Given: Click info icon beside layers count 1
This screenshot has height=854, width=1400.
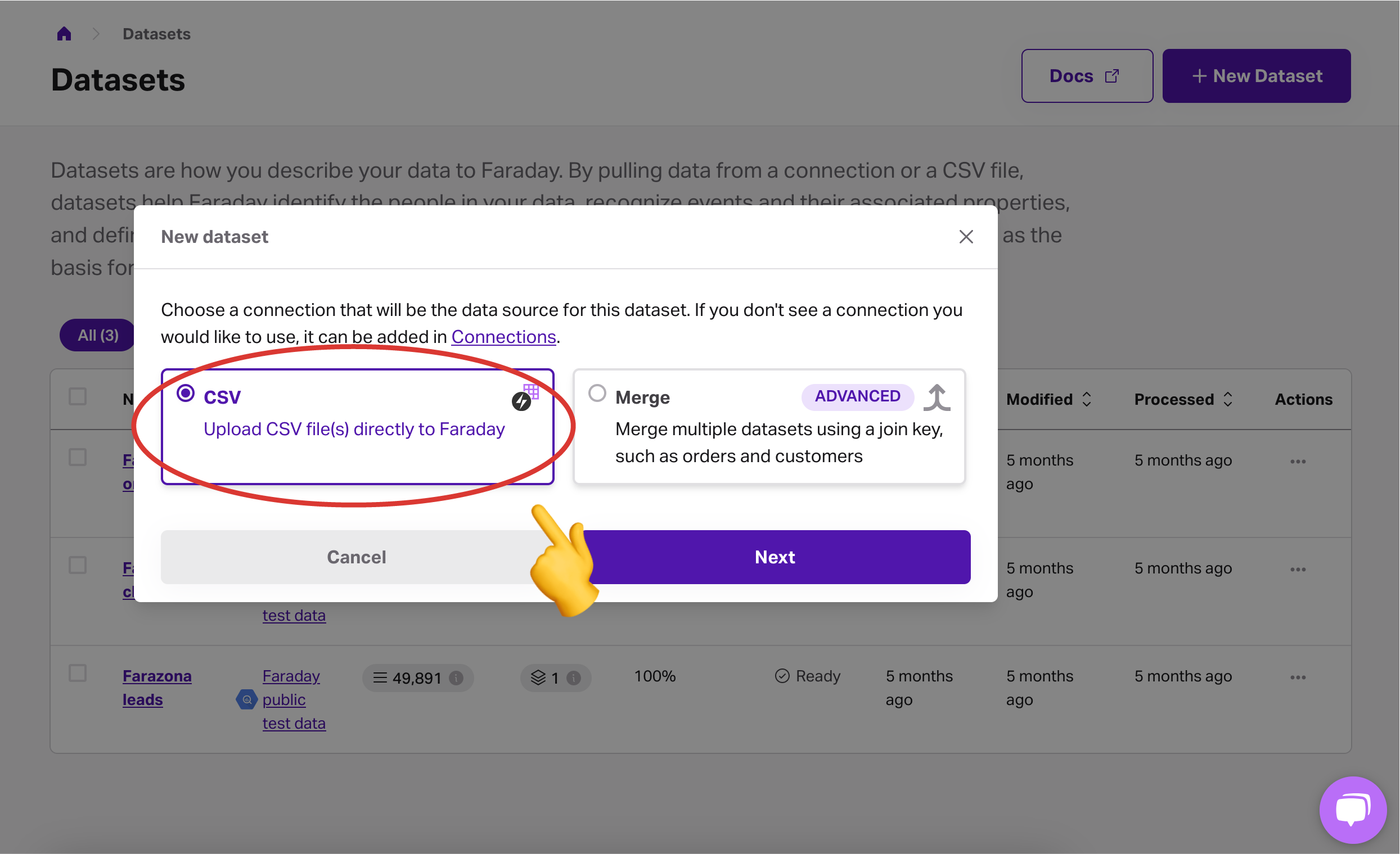Looking at the screenshot, I should pos(574,677).
